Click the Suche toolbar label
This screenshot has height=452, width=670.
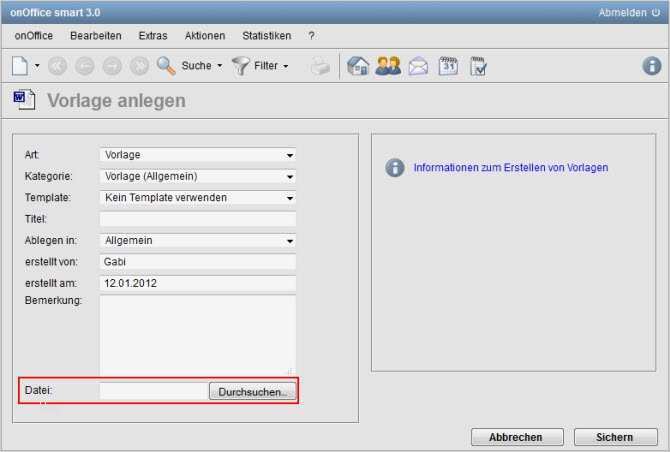(197, 66)
